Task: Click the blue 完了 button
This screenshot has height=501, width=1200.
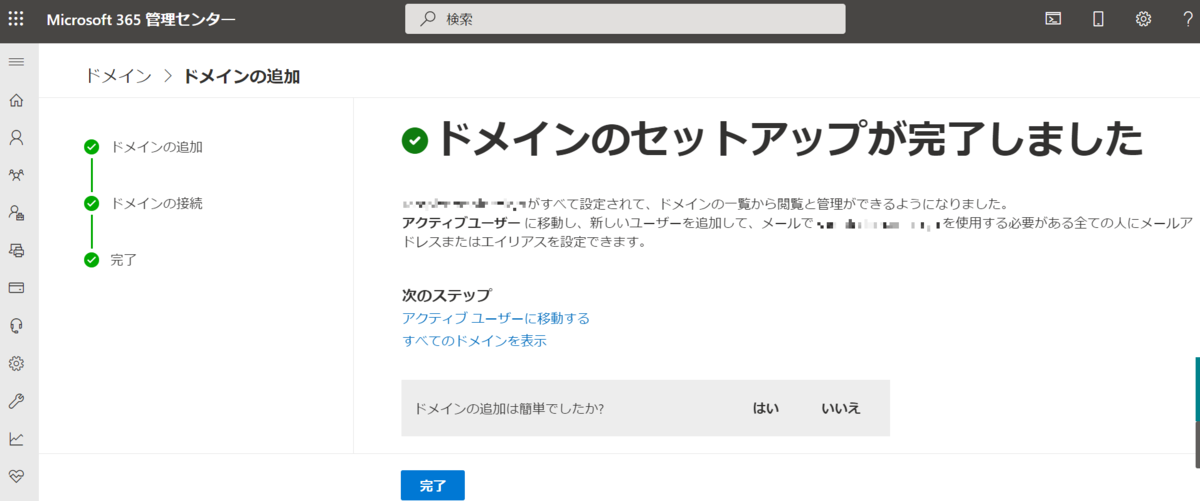Action: coord(433,485)
